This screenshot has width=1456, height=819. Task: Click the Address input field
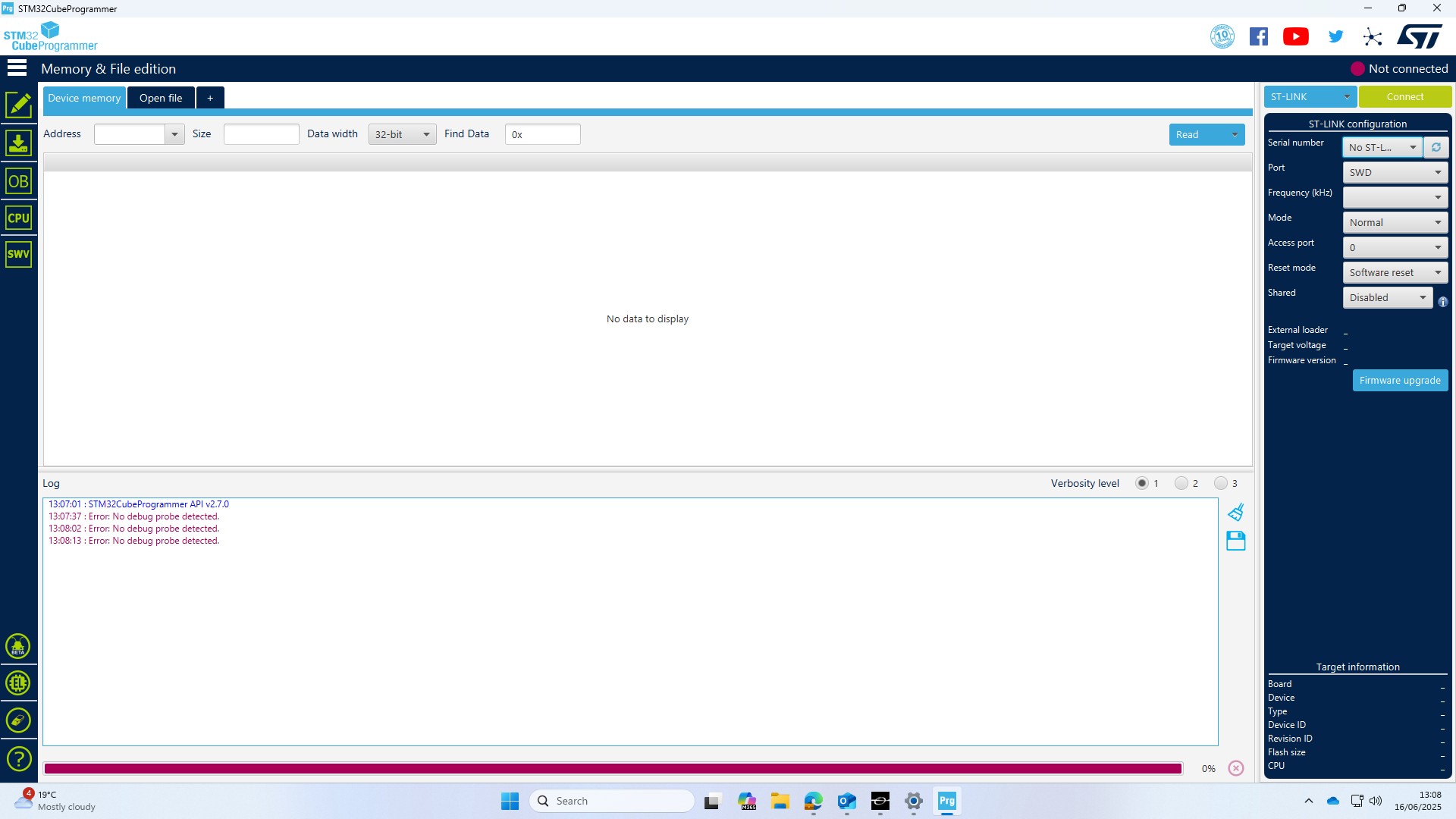coord(130,134)
